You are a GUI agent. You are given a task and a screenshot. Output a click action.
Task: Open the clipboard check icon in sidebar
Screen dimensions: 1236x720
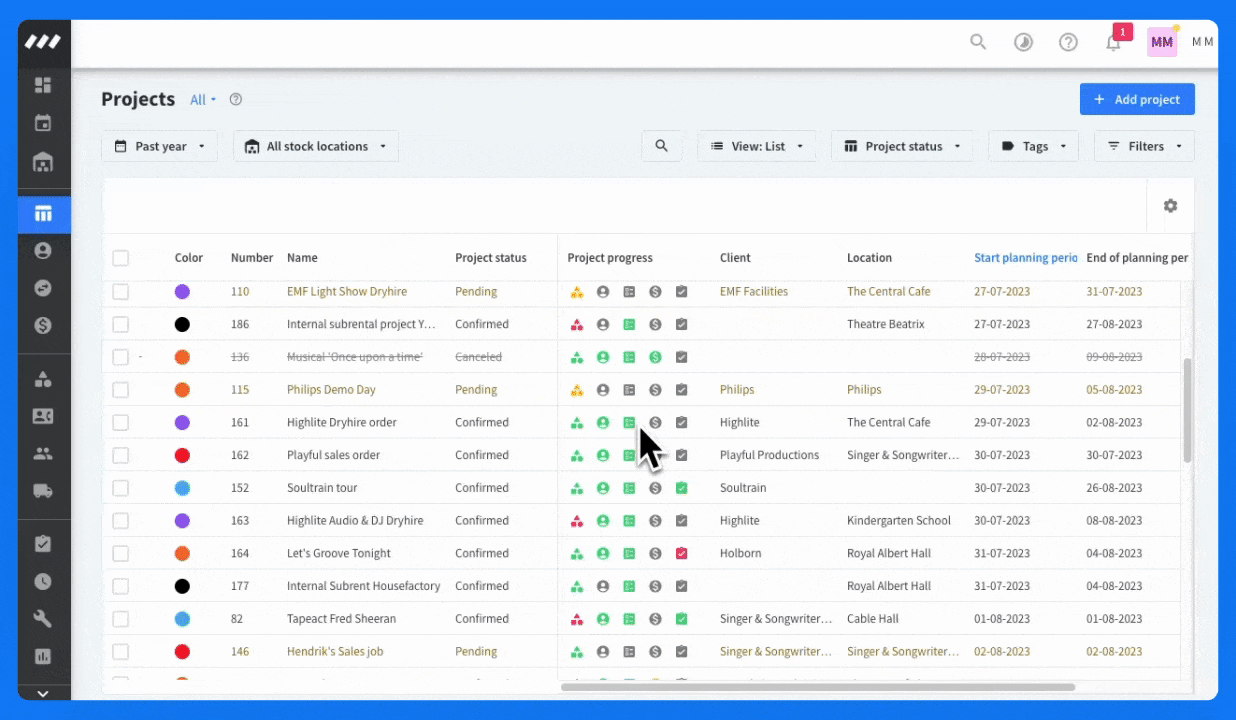[x=43, y=544]
